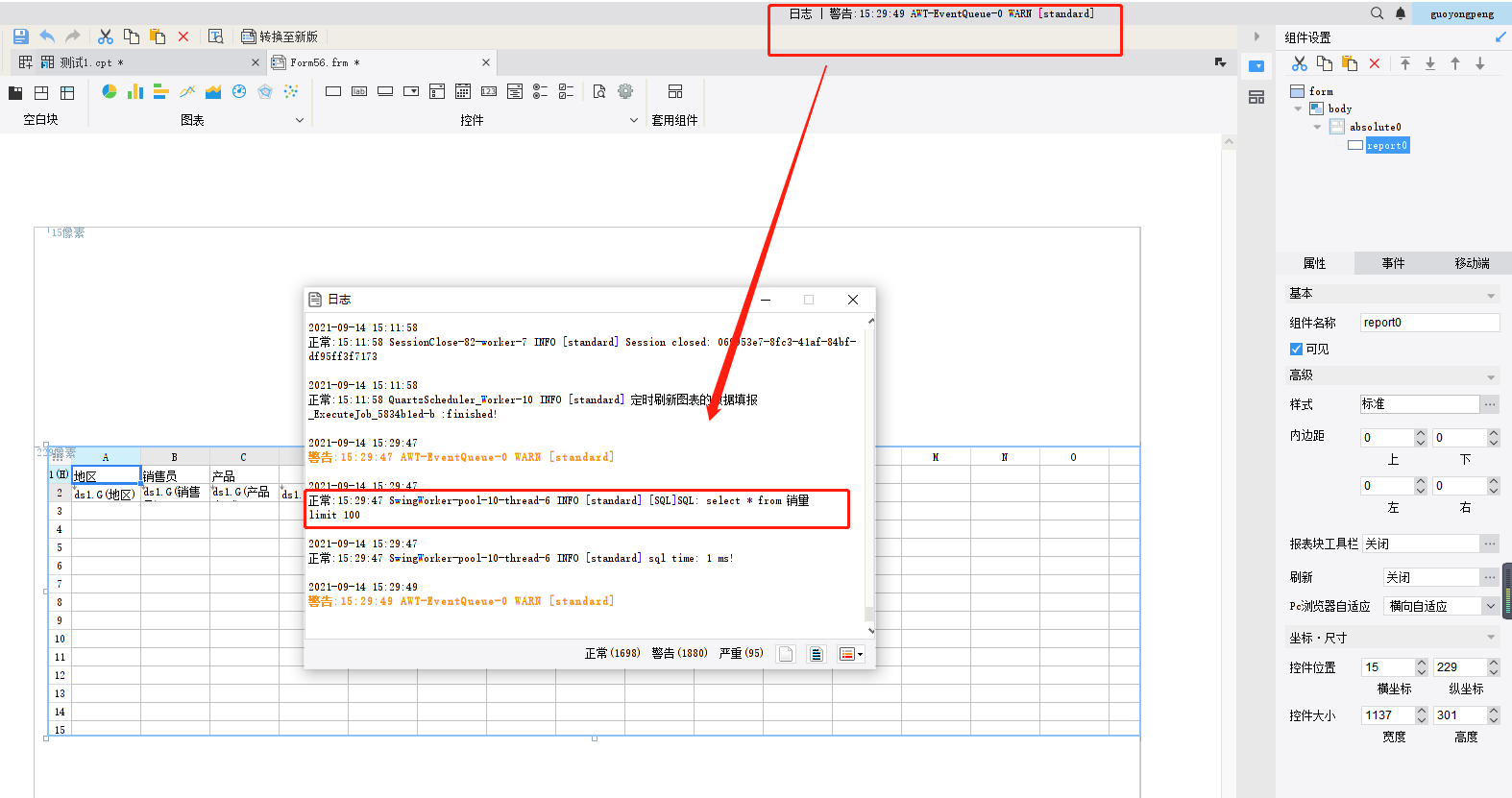Insert a horizontal bar chart component
This screenshot has width=1512, height=798.
[x=161, y=91]
